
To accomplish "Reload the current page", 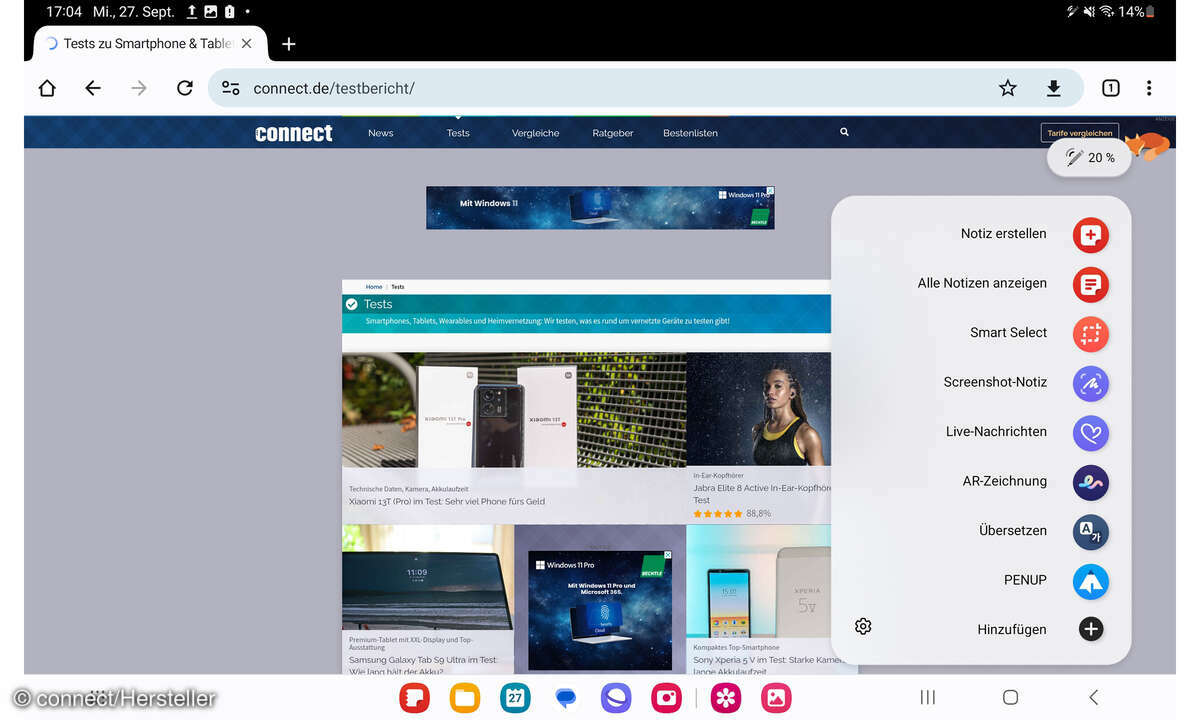I will click(185, 88).
